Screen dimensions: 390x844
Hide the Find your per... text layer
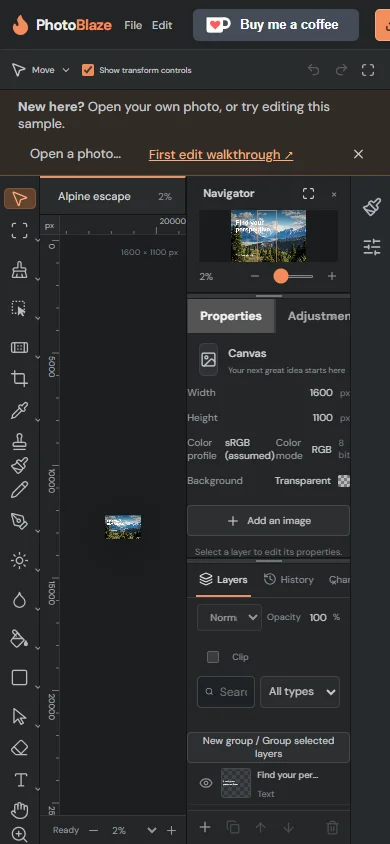pos(206,783)
